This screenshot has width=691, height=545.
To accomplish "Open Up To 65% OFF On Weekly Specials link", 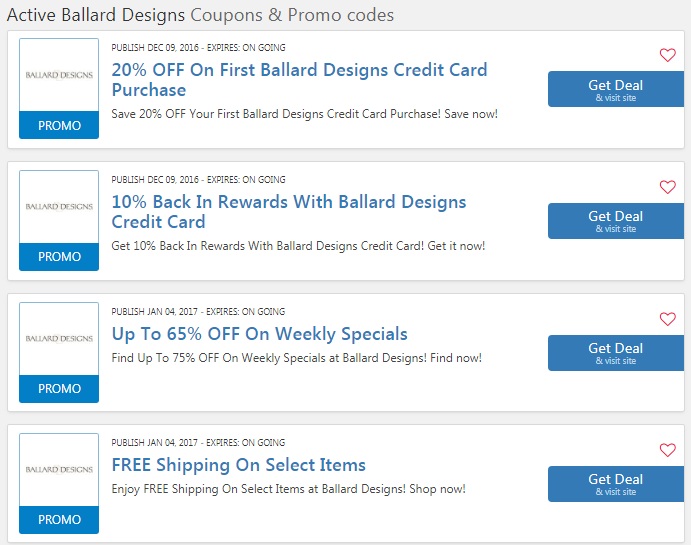I will pyautogui.click(x=259, y=334).
